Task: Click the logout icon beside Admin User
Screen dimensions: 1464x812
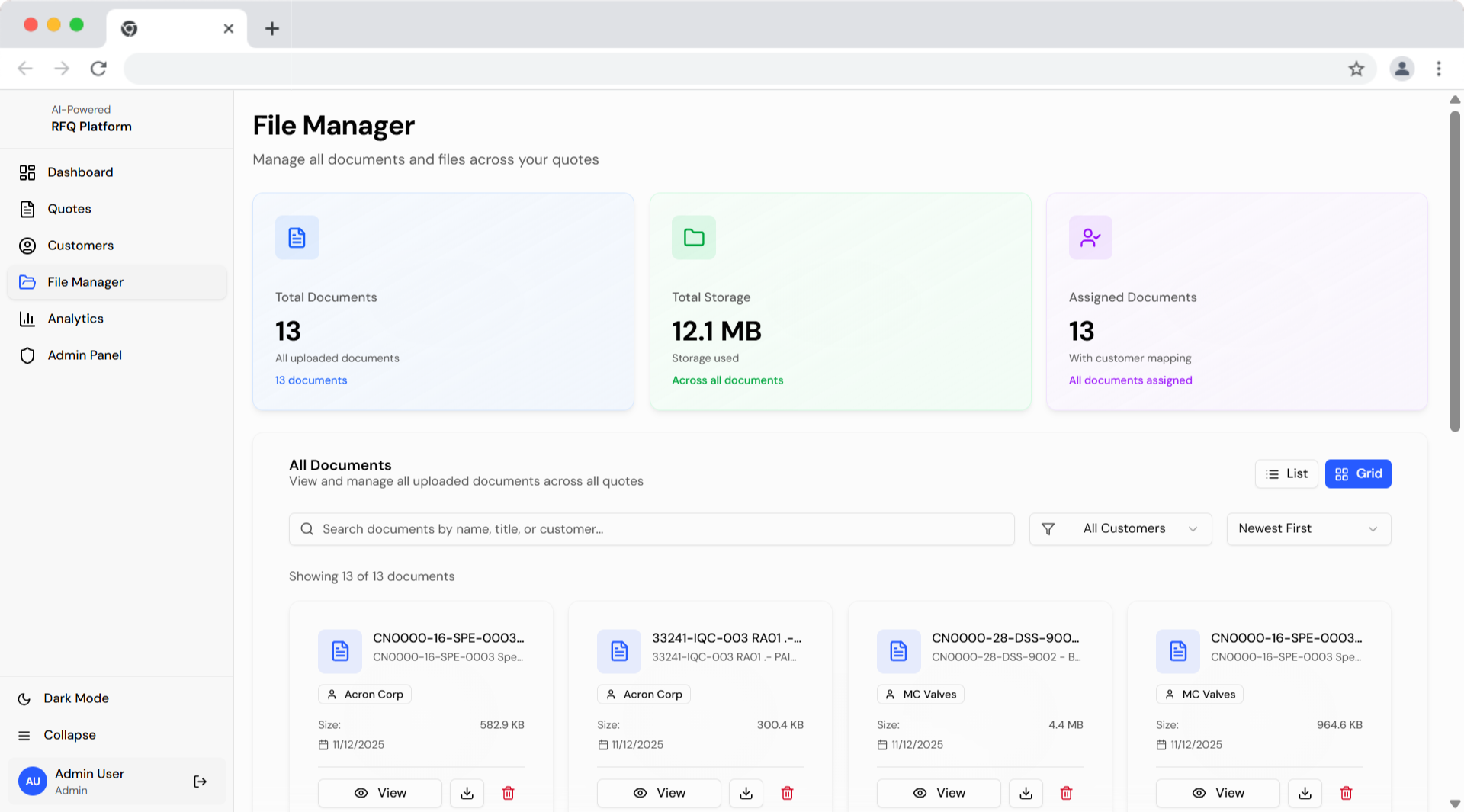Action: tap(200, 782)
